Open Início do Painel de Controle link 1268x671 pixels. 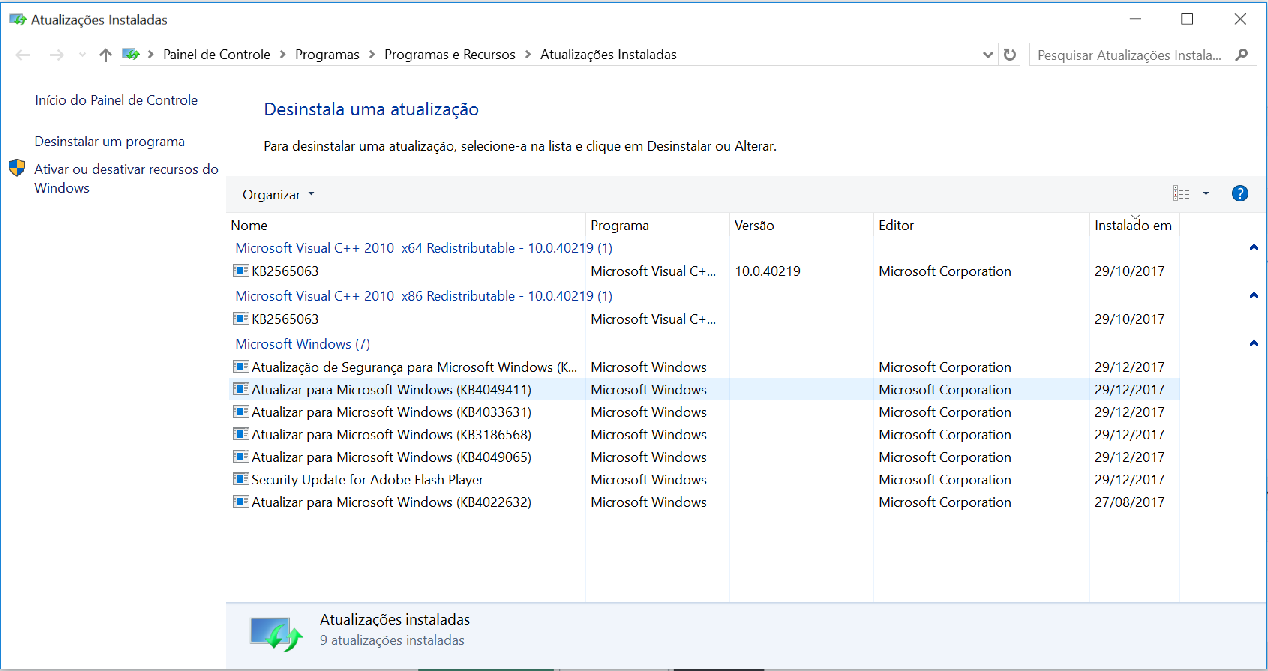click(116, 100)
